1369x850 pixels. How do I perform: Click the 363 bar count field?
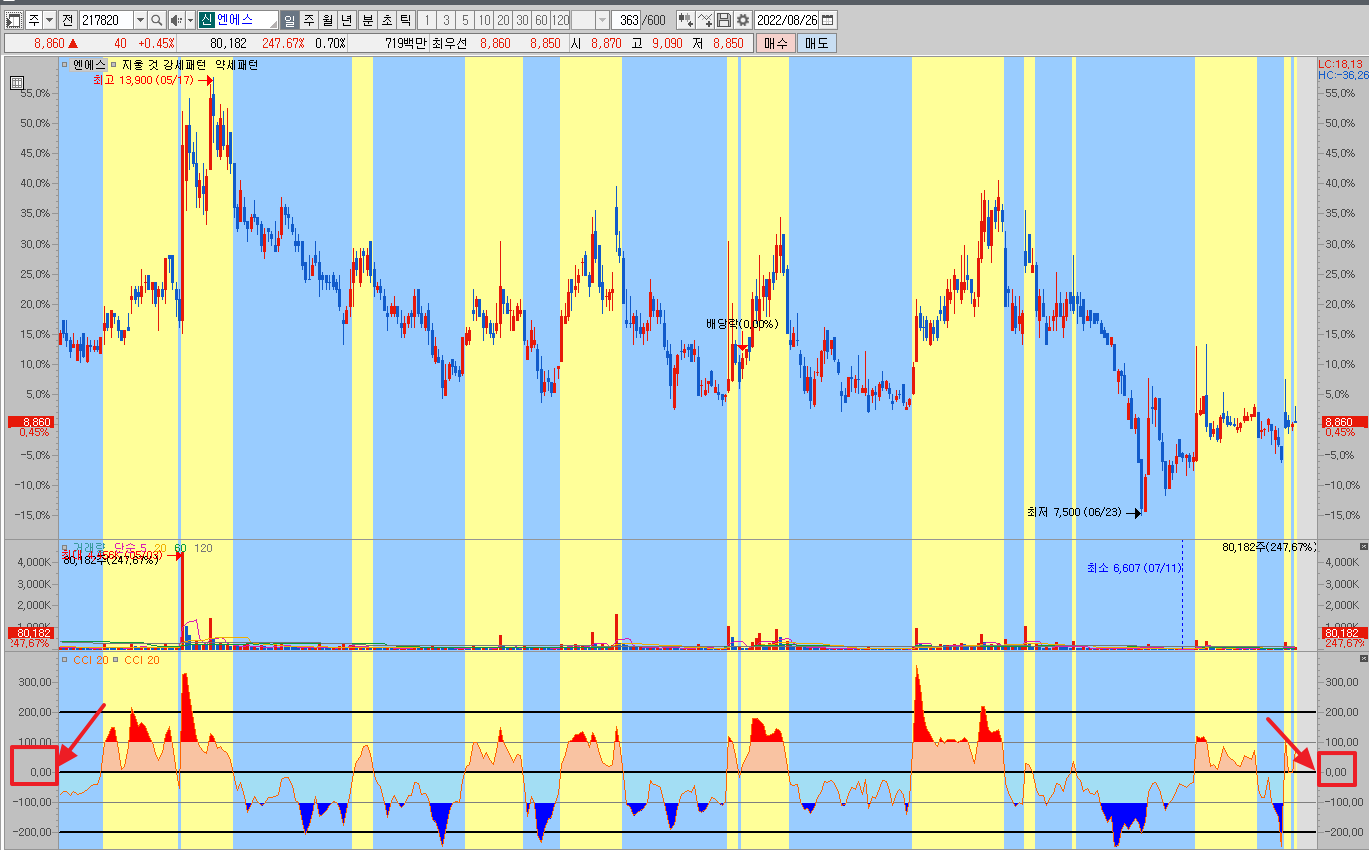pyautogui.click(x=628, y=20)
